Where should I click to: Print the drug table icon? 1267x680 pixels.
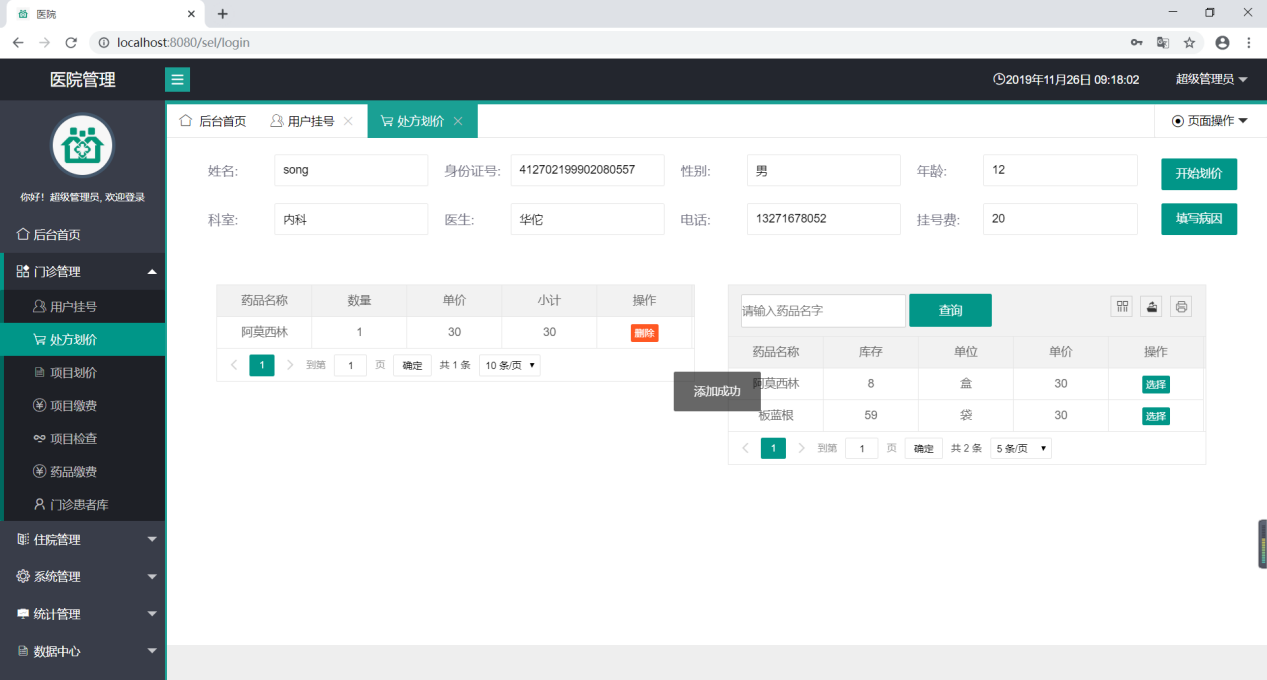coord(1181,307)
